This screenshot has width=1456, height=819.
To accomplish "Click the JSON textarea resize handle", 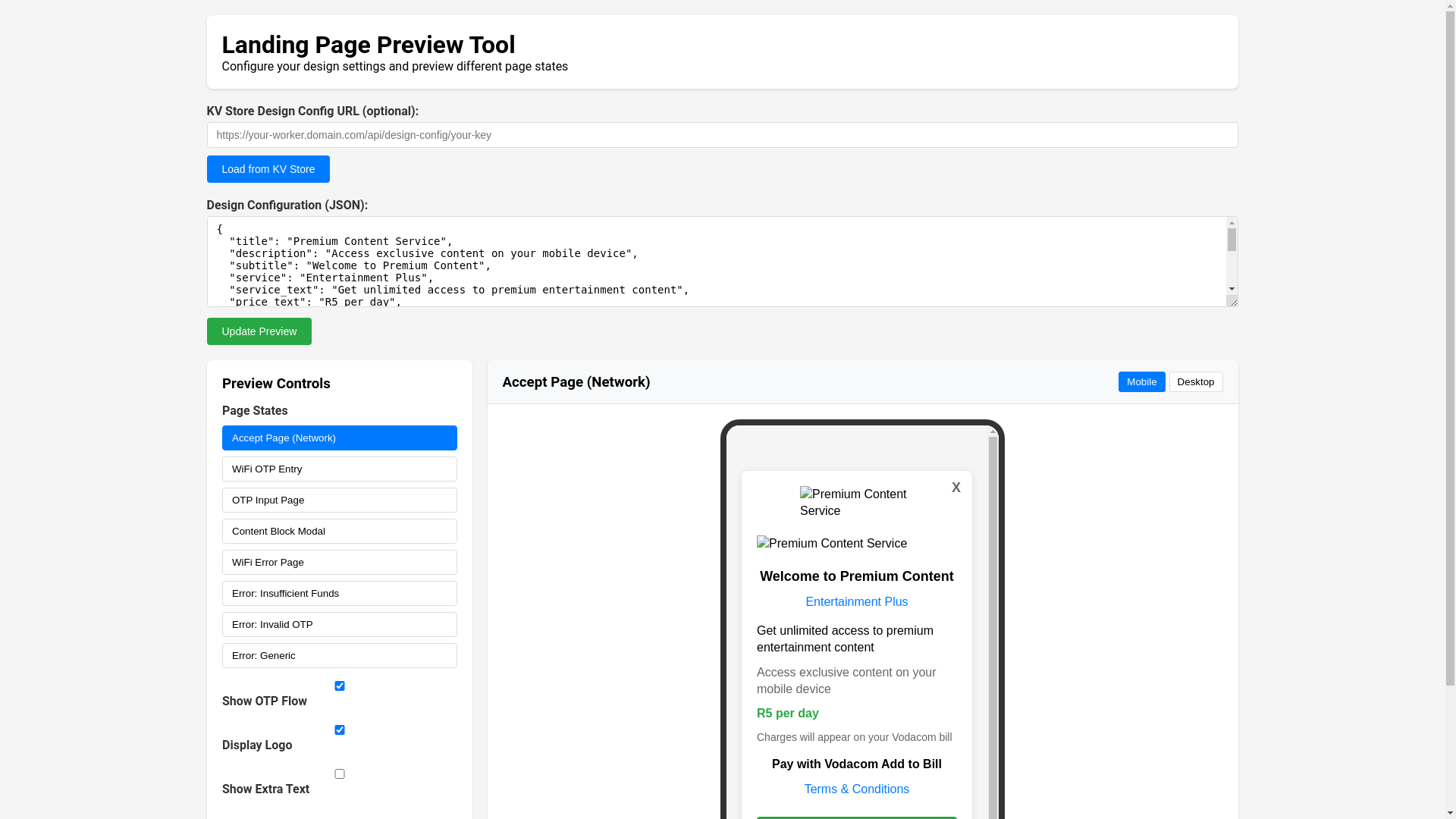I will (1232, 301).
